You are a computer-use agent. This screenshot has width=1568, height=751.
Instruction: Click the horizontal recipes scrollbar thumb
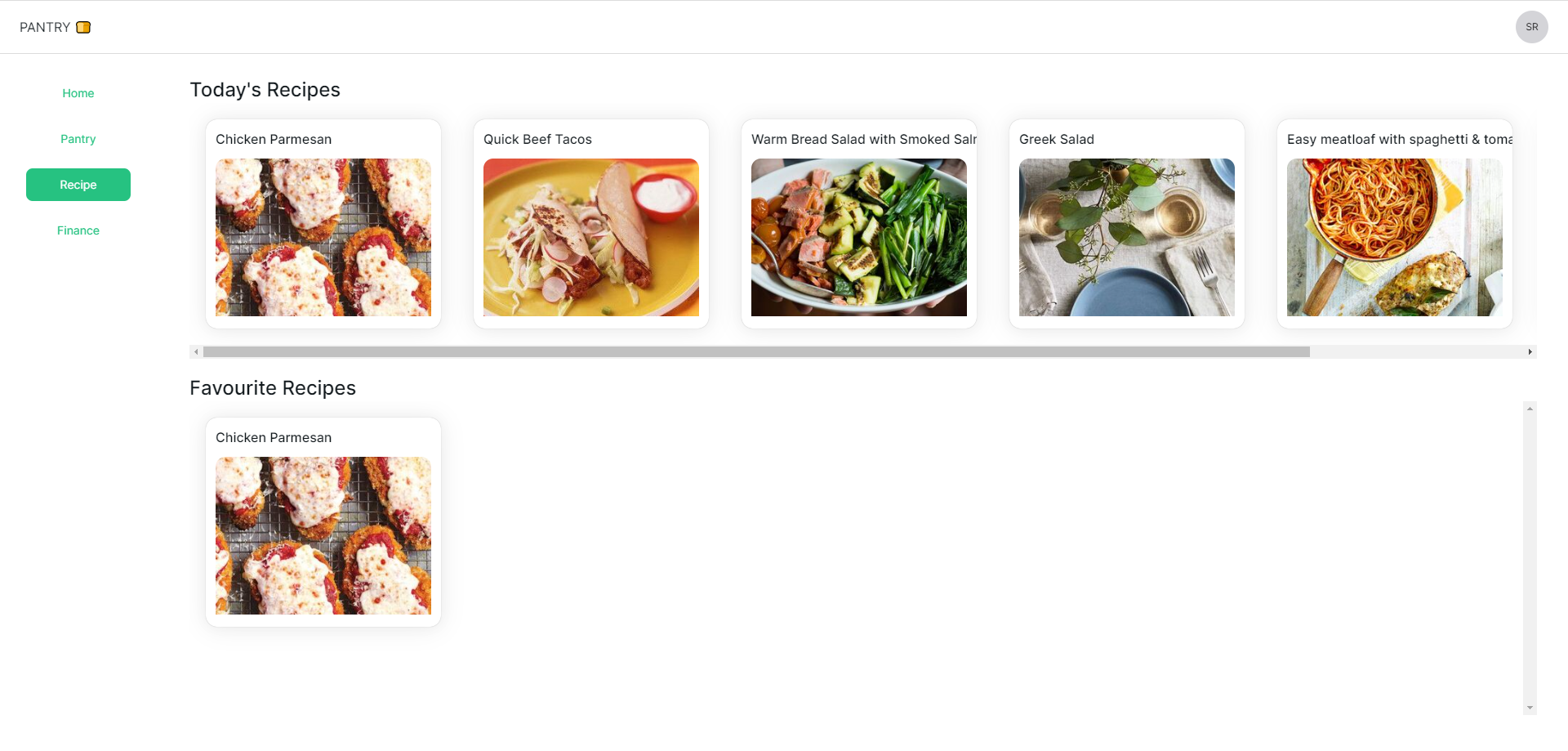click(756, 352)
